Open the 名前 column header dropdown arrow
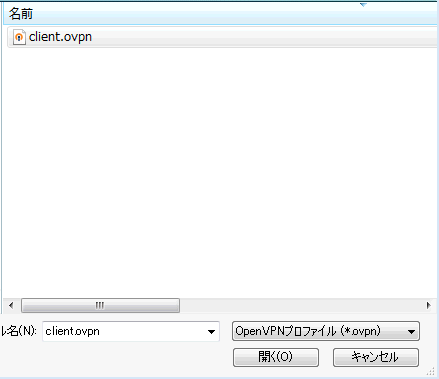Viewport: 439px width, 379px height. coord(363,5)
